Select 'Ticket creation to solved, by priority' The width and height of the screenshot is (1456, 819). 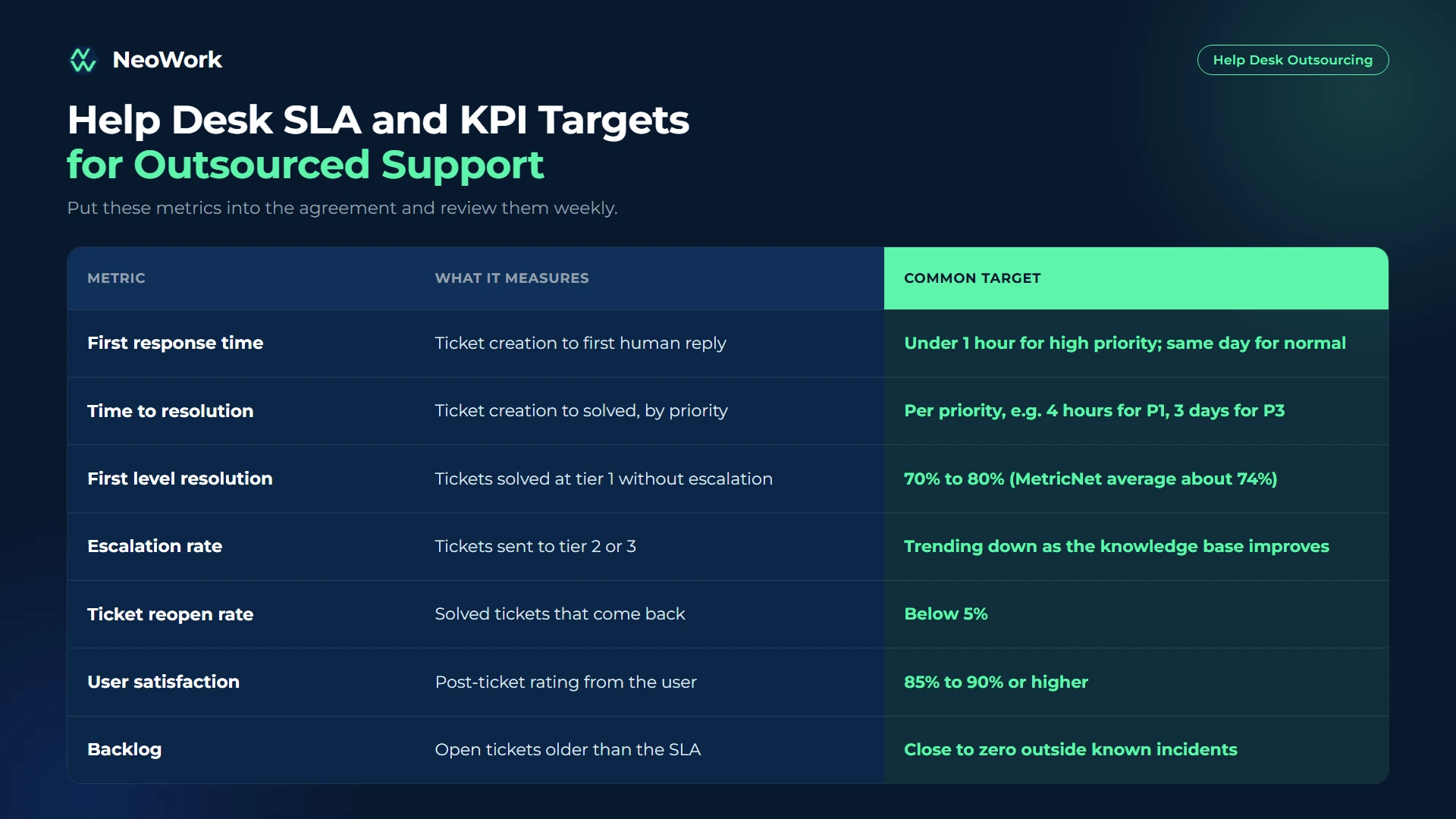581,411
